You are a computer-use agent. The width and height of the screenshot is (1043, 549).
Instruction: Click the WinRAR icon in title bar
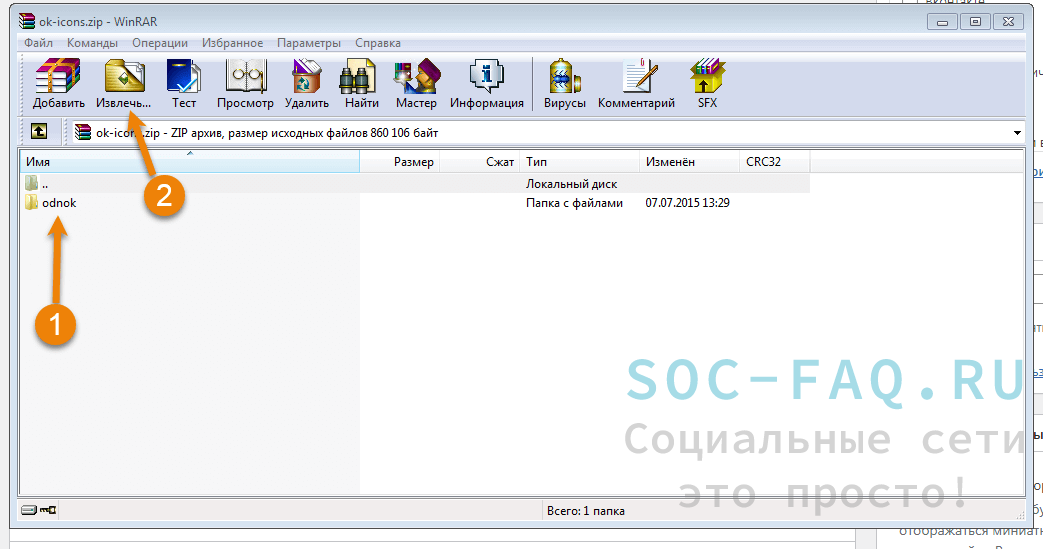[27, 21]
